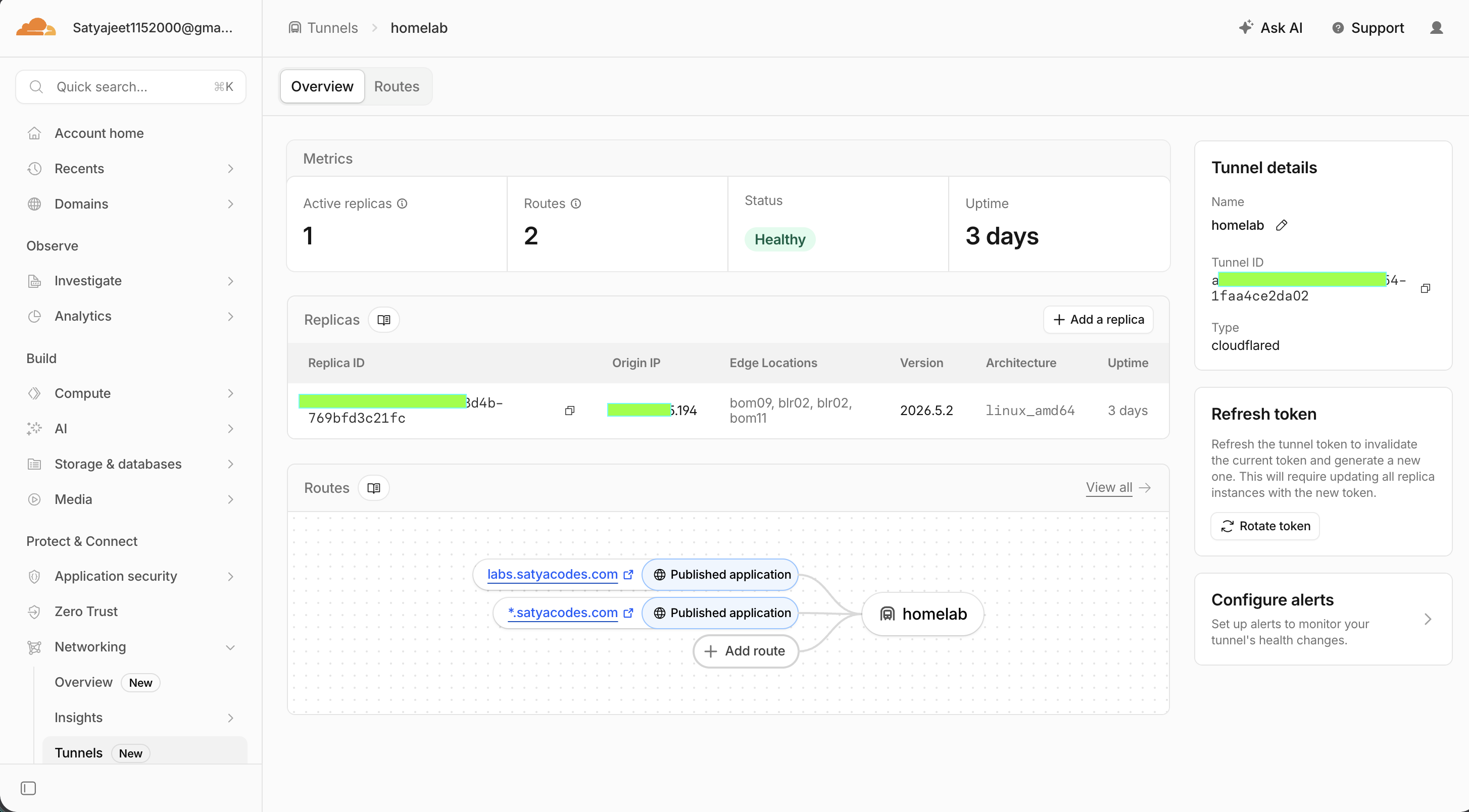This screenshot has height=812, width=1469.
Task: Expand the Storage & databases chevron
Action: coord(230,464)
